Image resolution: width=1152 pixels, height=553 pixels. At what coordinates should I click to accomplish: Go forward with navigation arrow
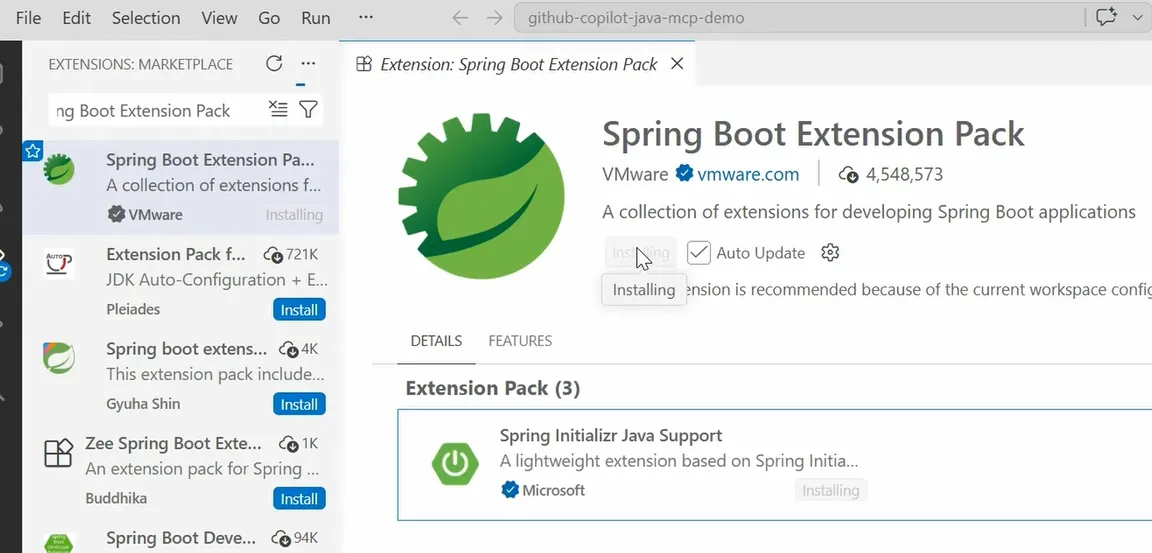click(494, 18)
